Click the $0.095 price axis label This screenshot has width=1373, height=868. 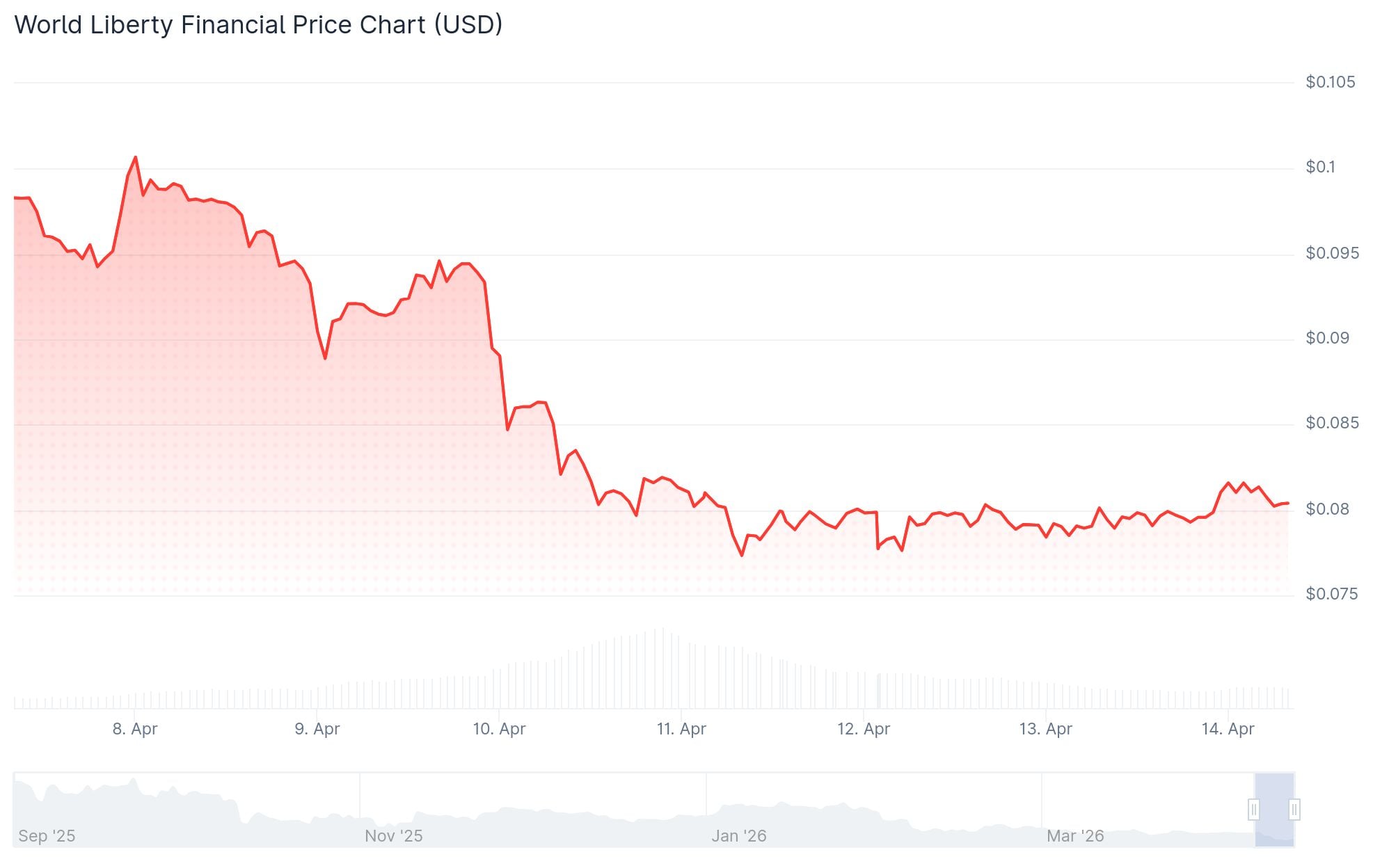click(1331, 252)
